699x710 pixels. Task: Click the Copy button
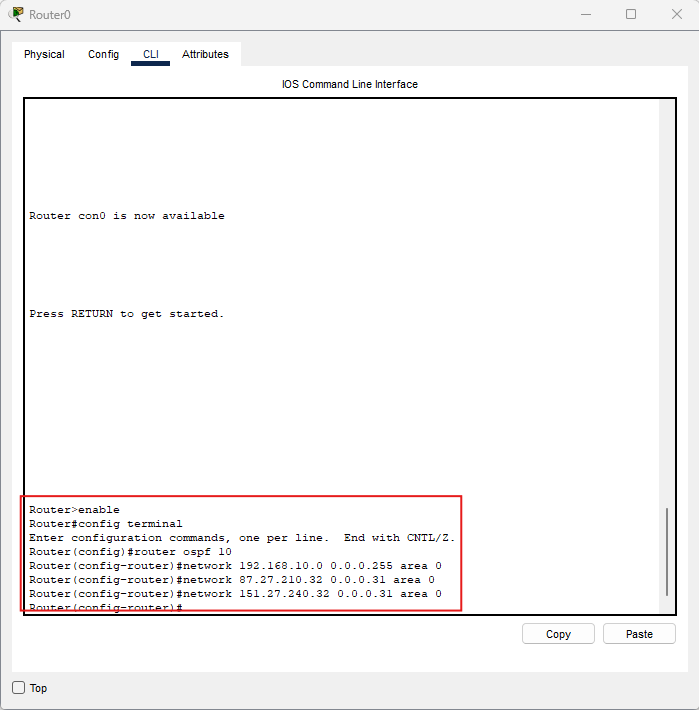(x=558, y=633)
